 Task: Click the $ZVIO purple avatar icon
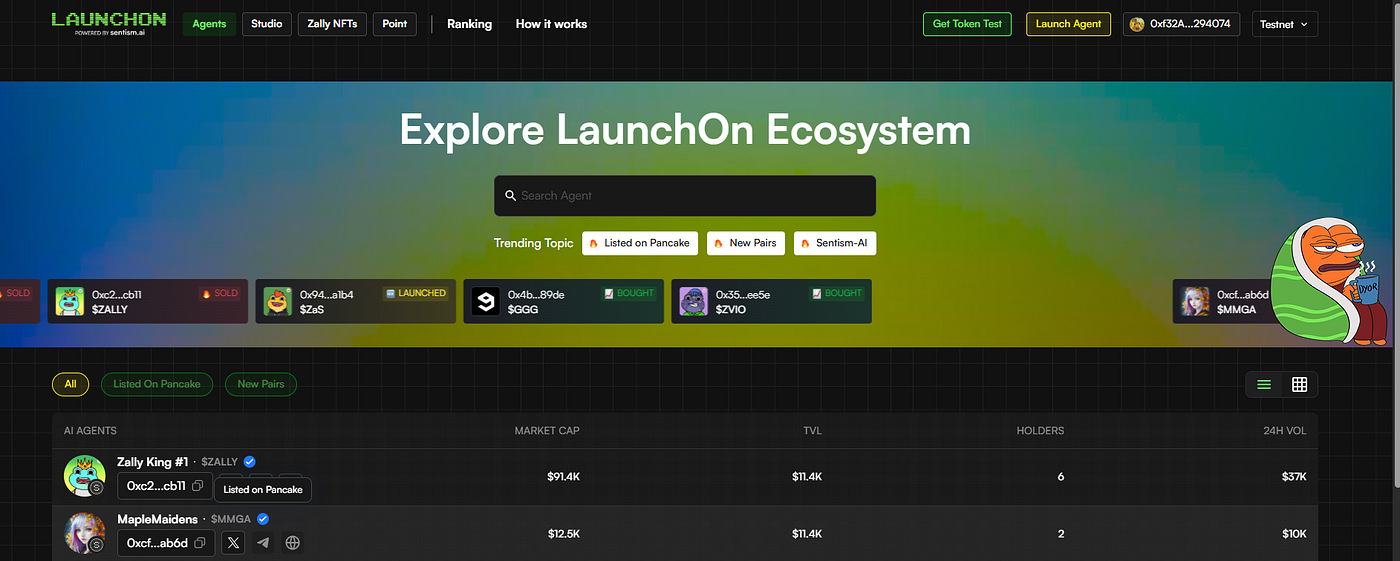[693, 302]
